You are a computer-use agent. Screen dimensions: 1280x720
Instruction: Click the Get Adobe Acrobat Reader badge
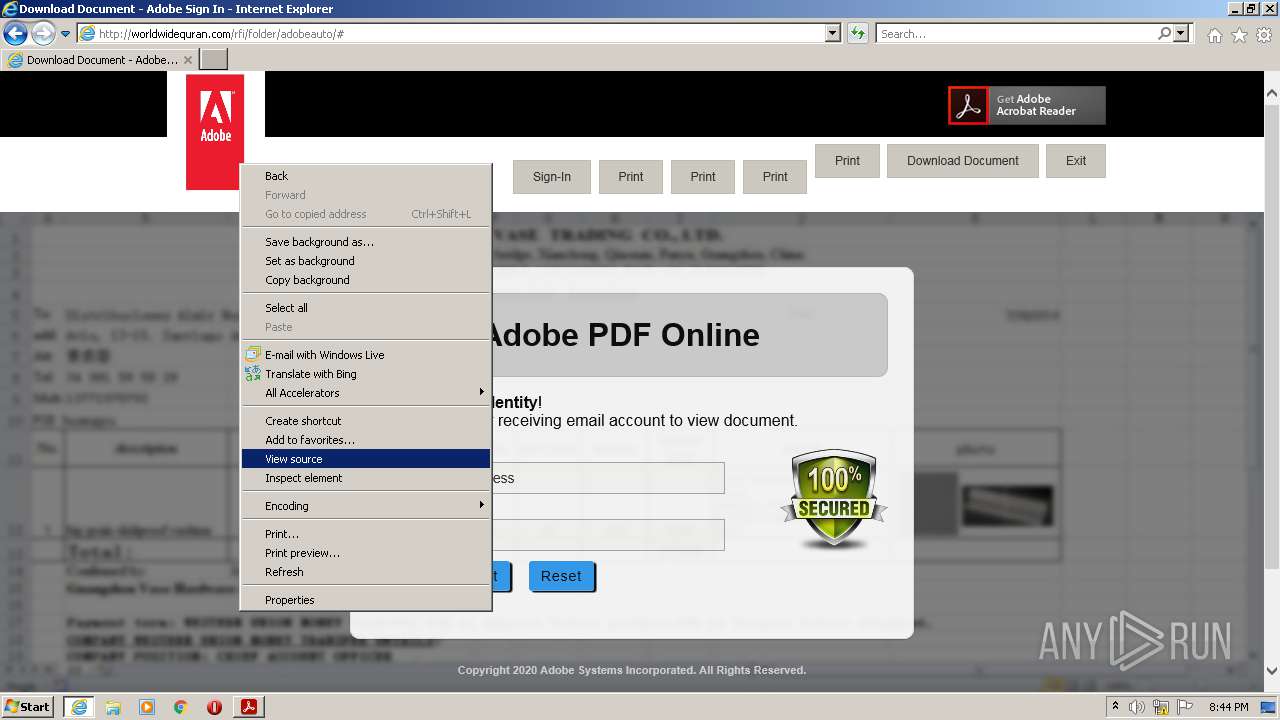tap(1027, 105)
